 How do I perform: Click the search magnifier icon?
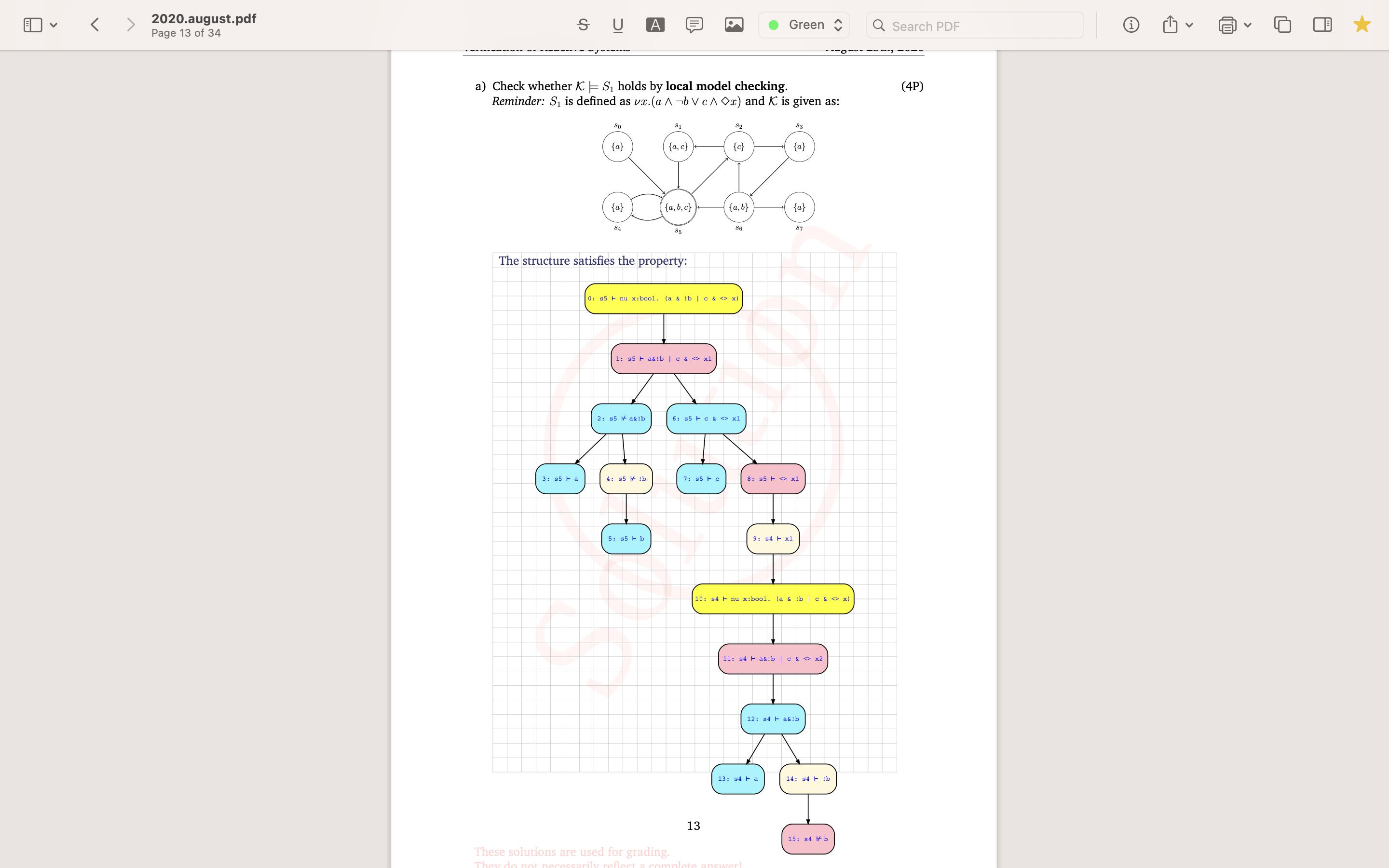878,25
